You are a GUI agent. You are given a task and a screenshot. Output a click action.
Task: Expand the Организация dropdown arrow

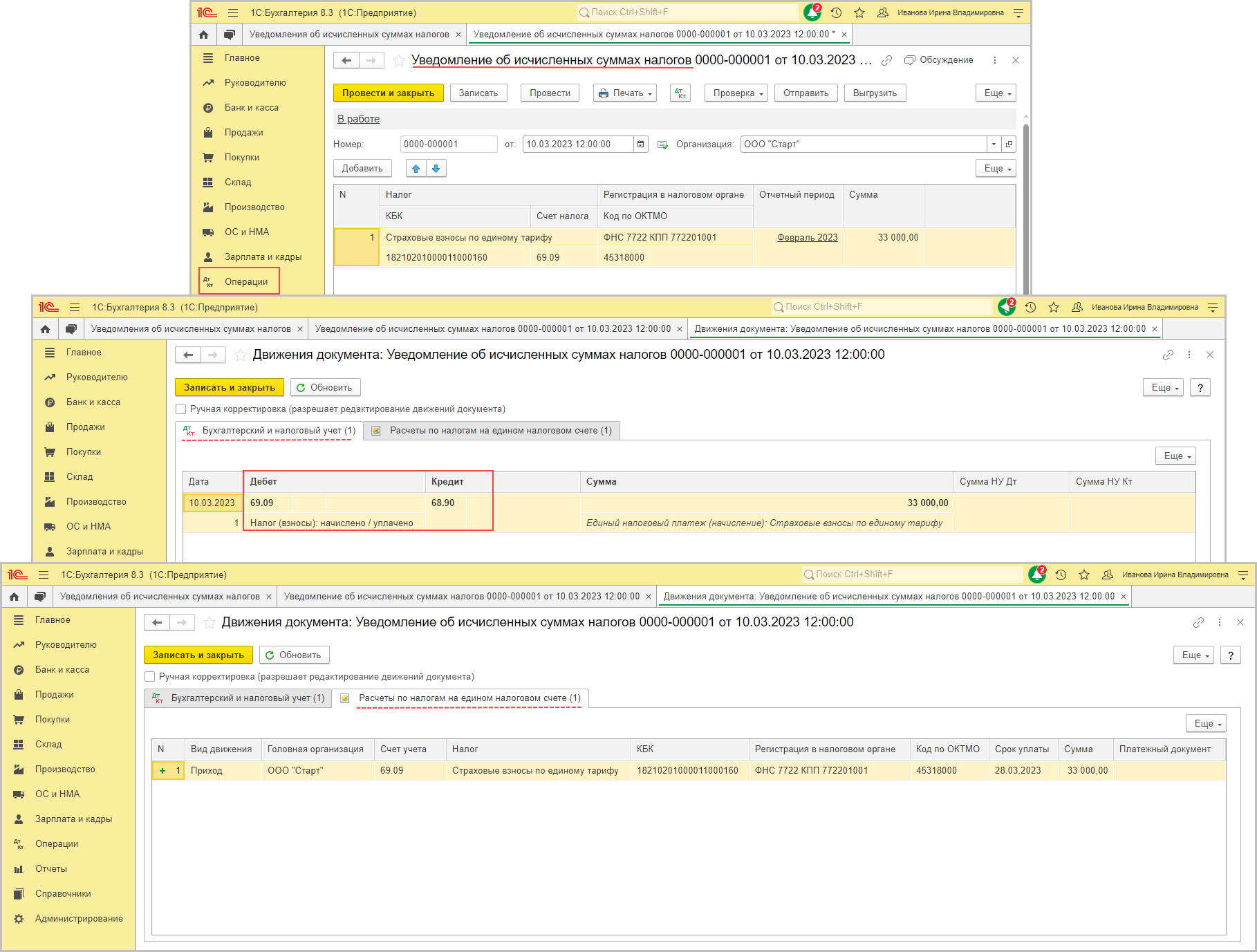[x=994, y=144]
